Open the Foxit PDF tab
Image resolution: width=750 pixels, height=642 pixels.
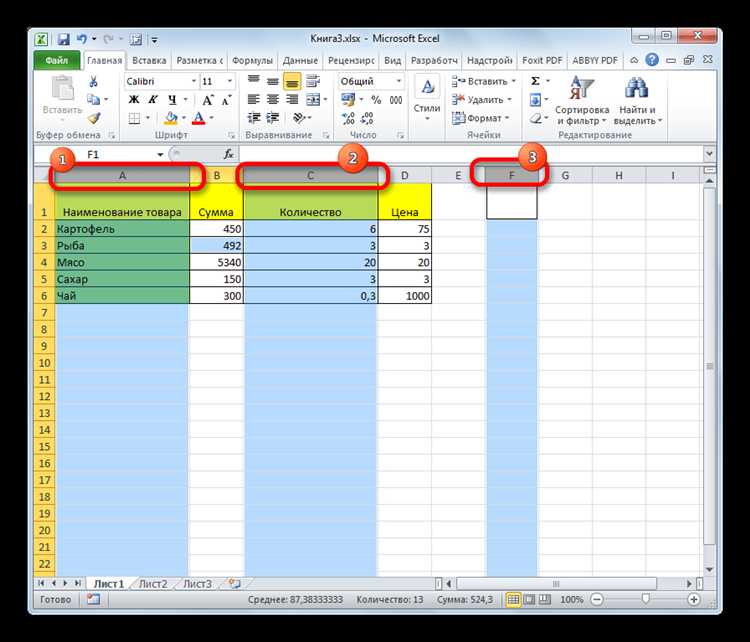pyautogui.click(x=542, y=60)
